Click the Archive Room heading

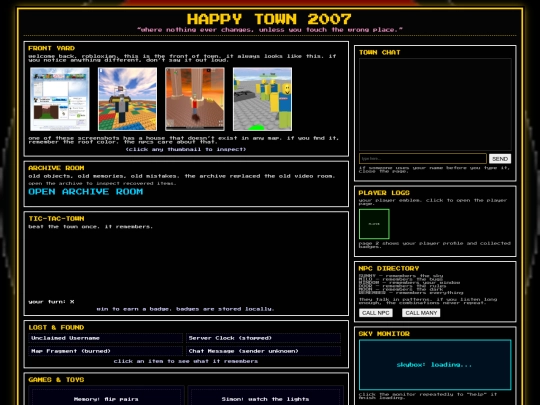(x=56, y=168)
